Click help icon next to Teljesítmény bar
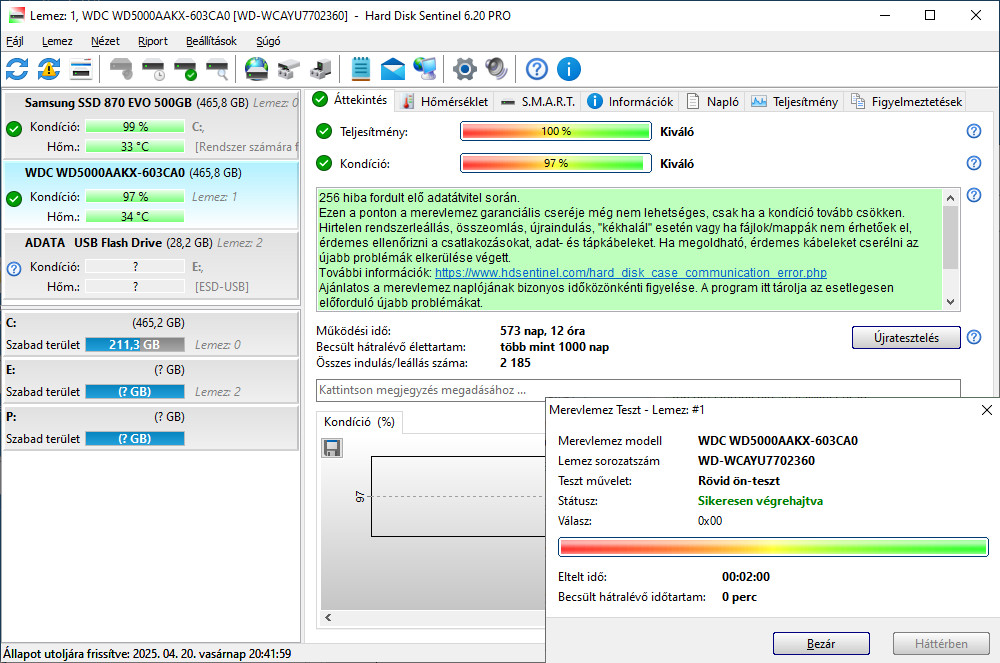Screen dimensions: 1000x663 tap(974, 131)
